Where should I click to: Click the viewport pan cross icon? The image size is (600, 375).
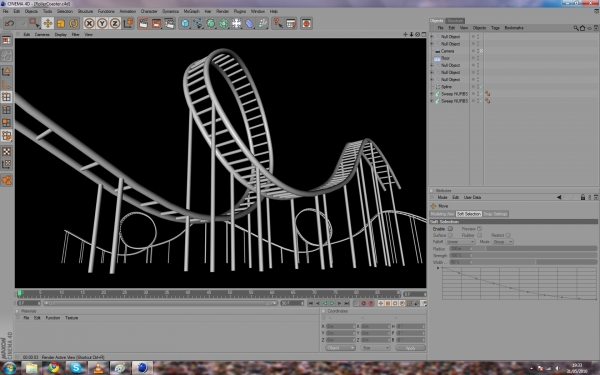(405, 34)
